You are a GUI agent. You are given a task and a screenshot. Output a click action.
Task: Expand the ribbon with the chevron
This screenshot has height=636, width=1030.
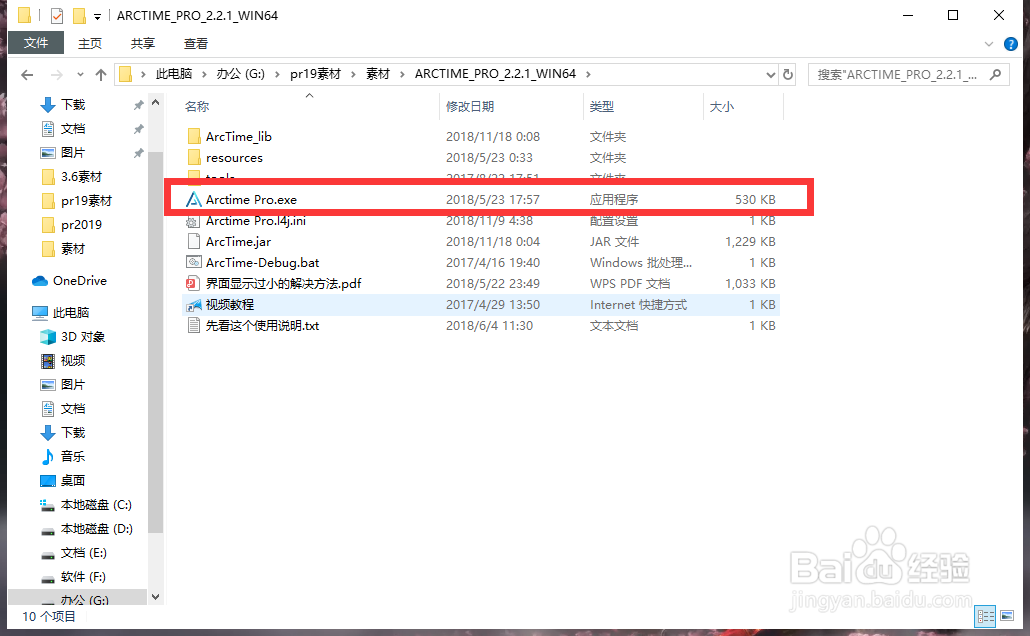[x=989, y=44]
